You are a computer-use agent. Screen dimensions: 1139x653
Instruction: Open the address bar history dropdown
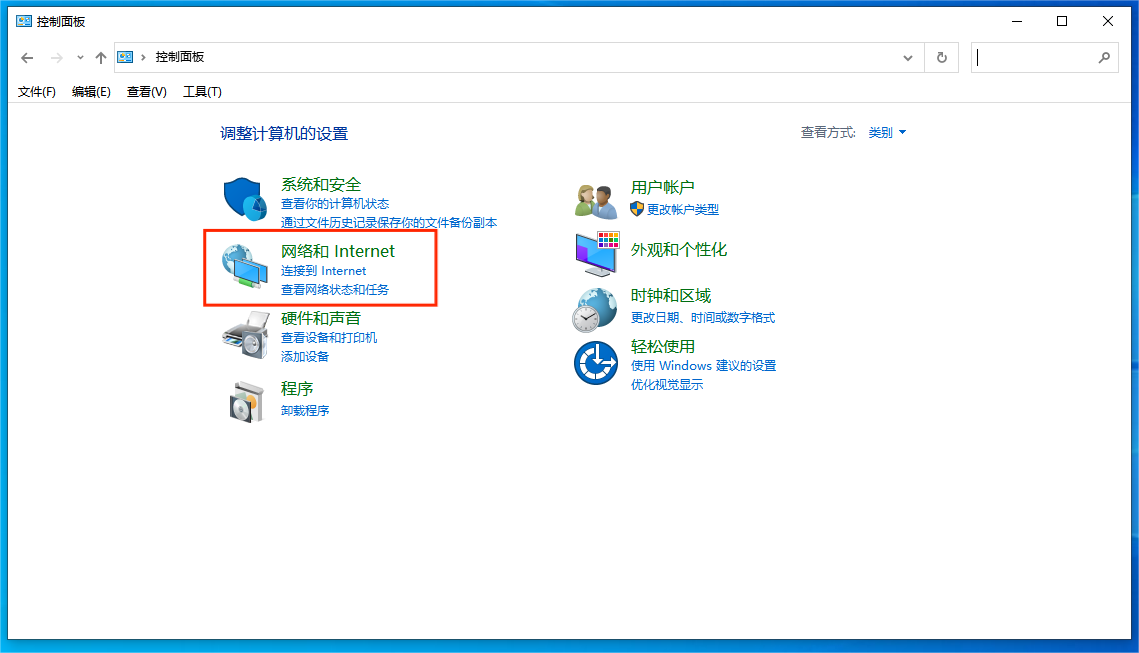coord(908,57)
